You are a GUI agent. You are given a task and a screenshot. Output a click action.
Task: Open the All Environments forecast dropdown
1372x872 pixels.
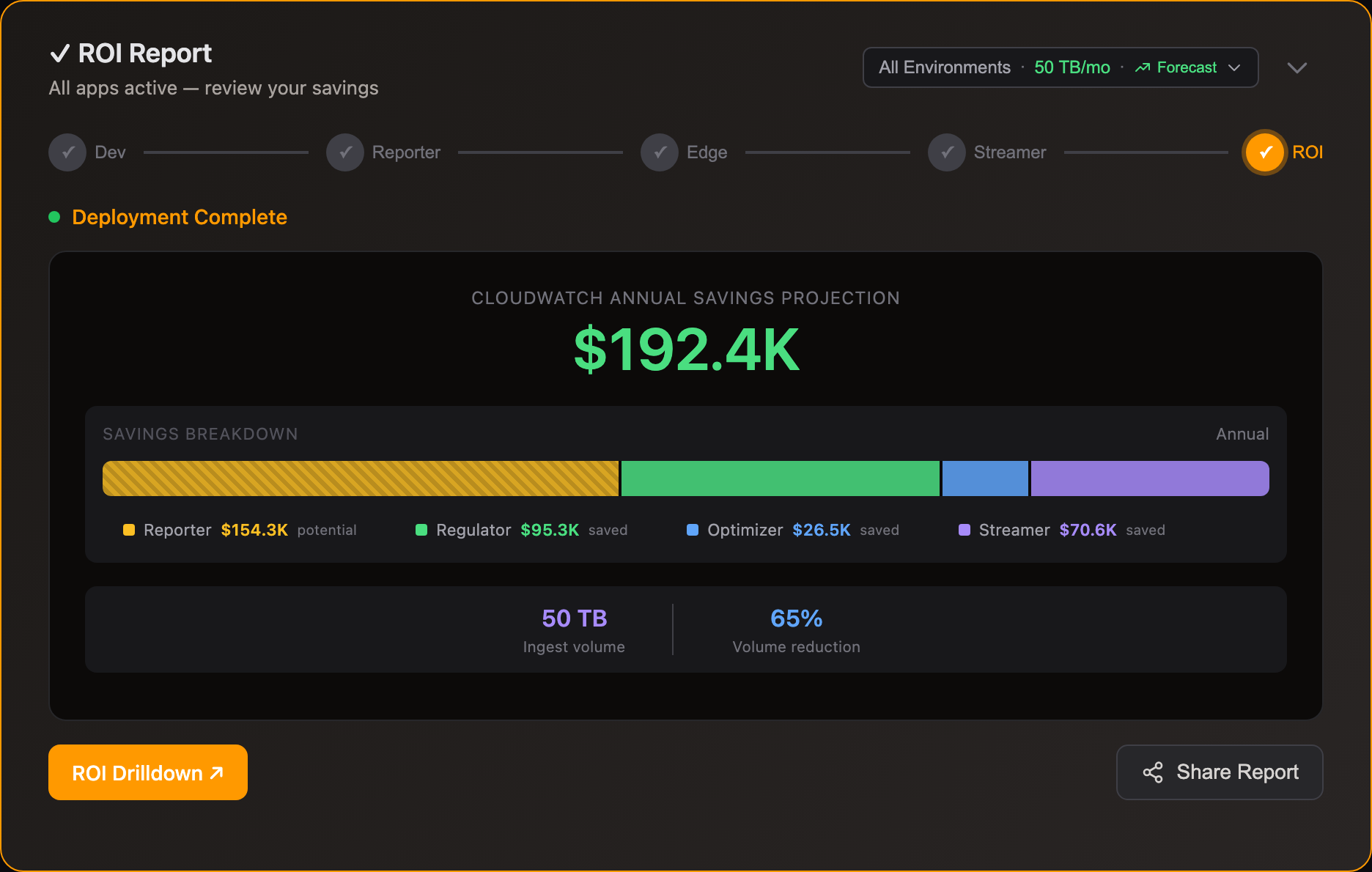click(x=944, y=67)
